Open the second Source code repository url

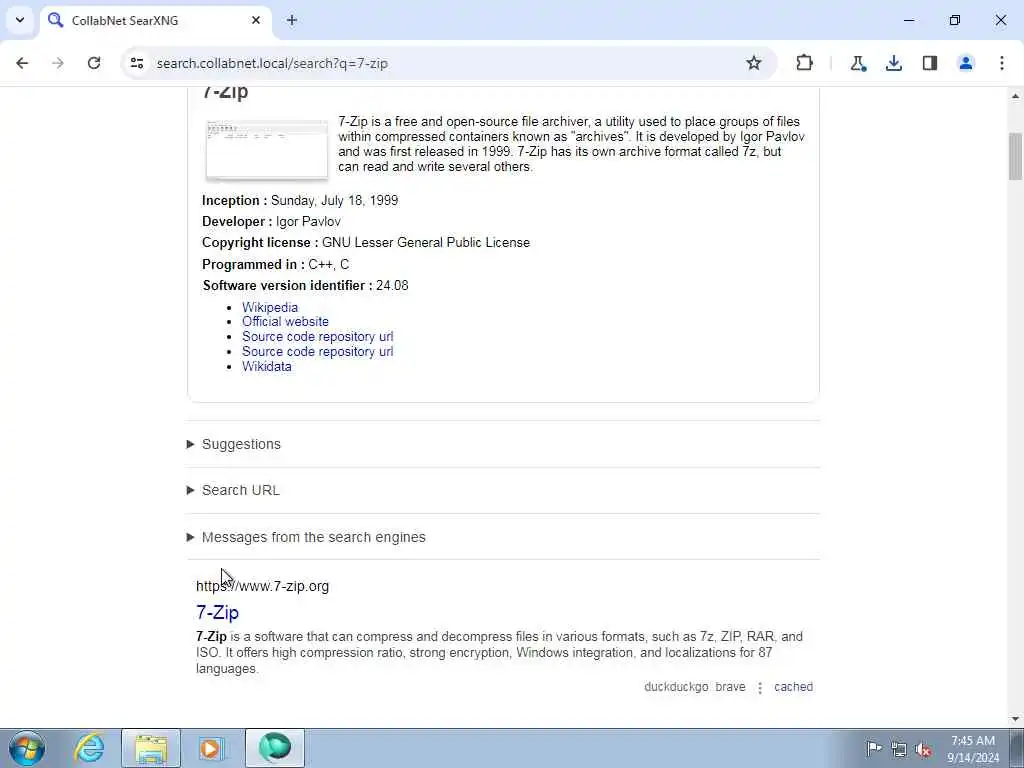(317, 351)
